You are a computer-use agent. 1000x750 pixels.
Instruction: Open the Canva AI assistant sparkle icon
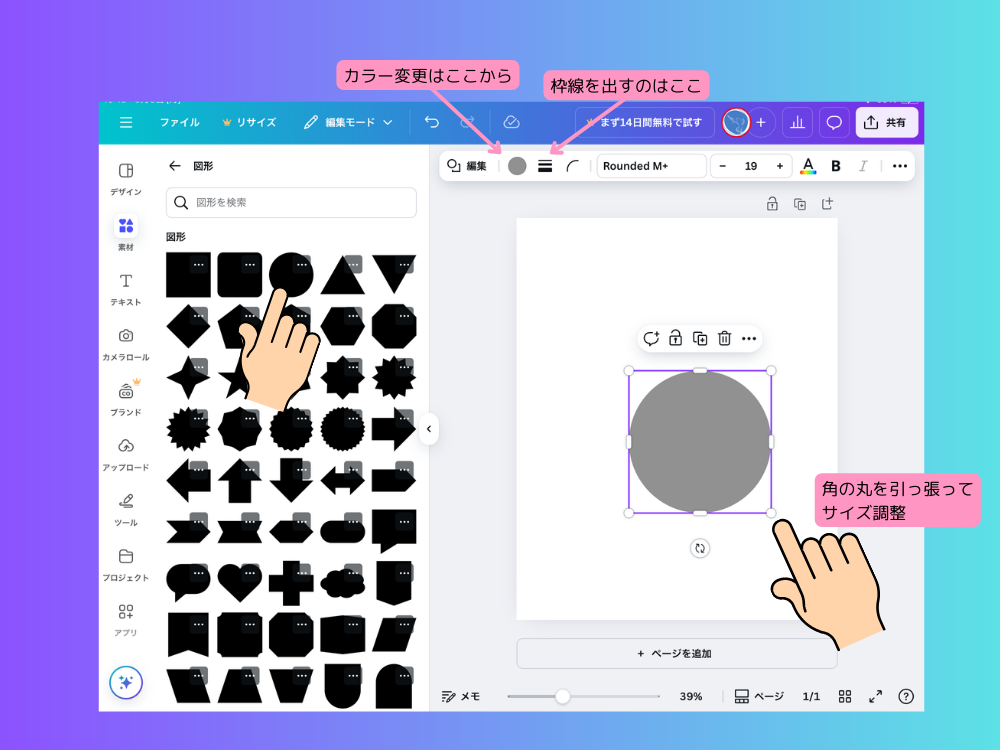[125, 682]
